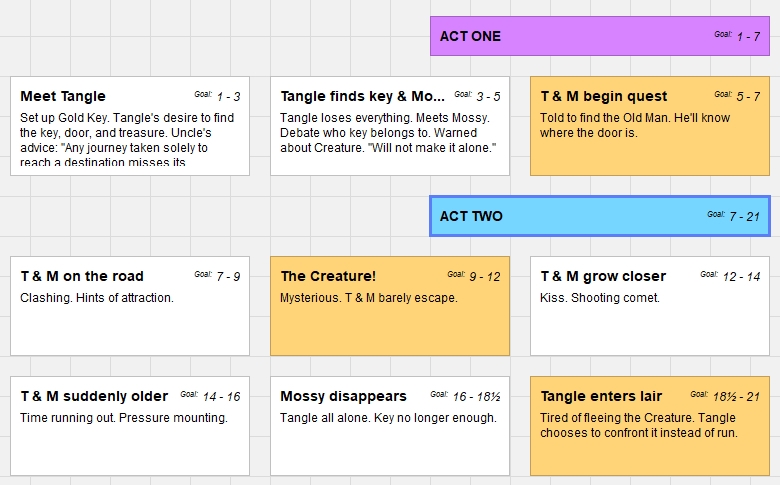Click the goal range 14 - 16
Image resolution: width=780 pixels, height=485 pixels.
[221, 396]
